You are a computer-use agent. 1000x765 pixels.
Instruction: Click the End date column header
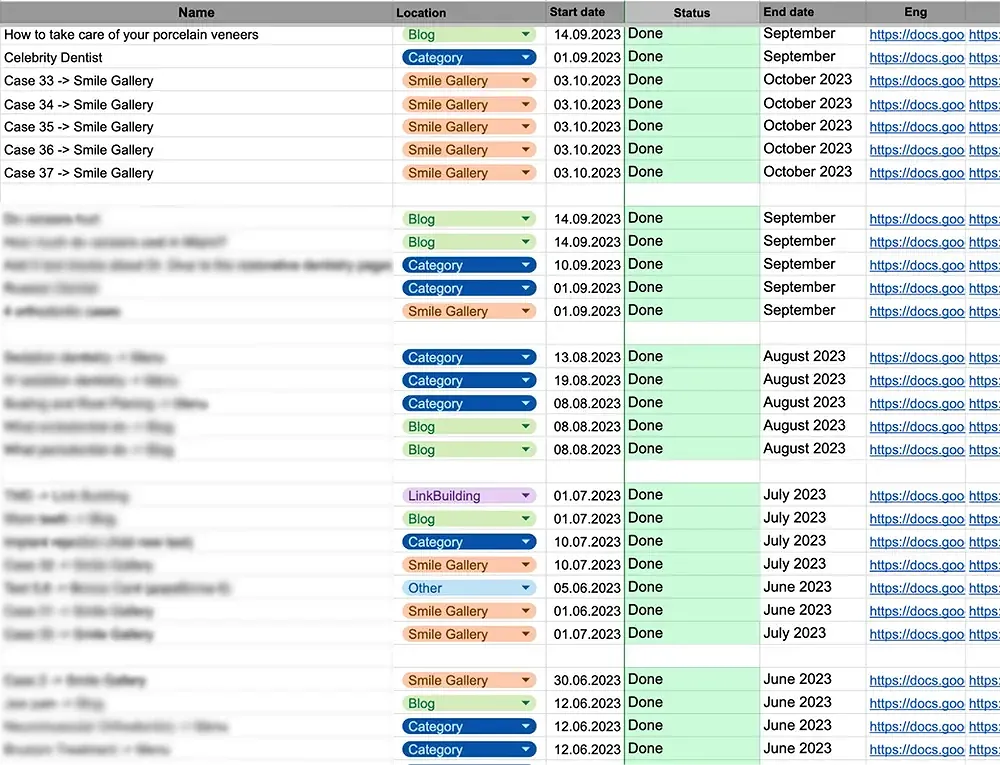788,12
